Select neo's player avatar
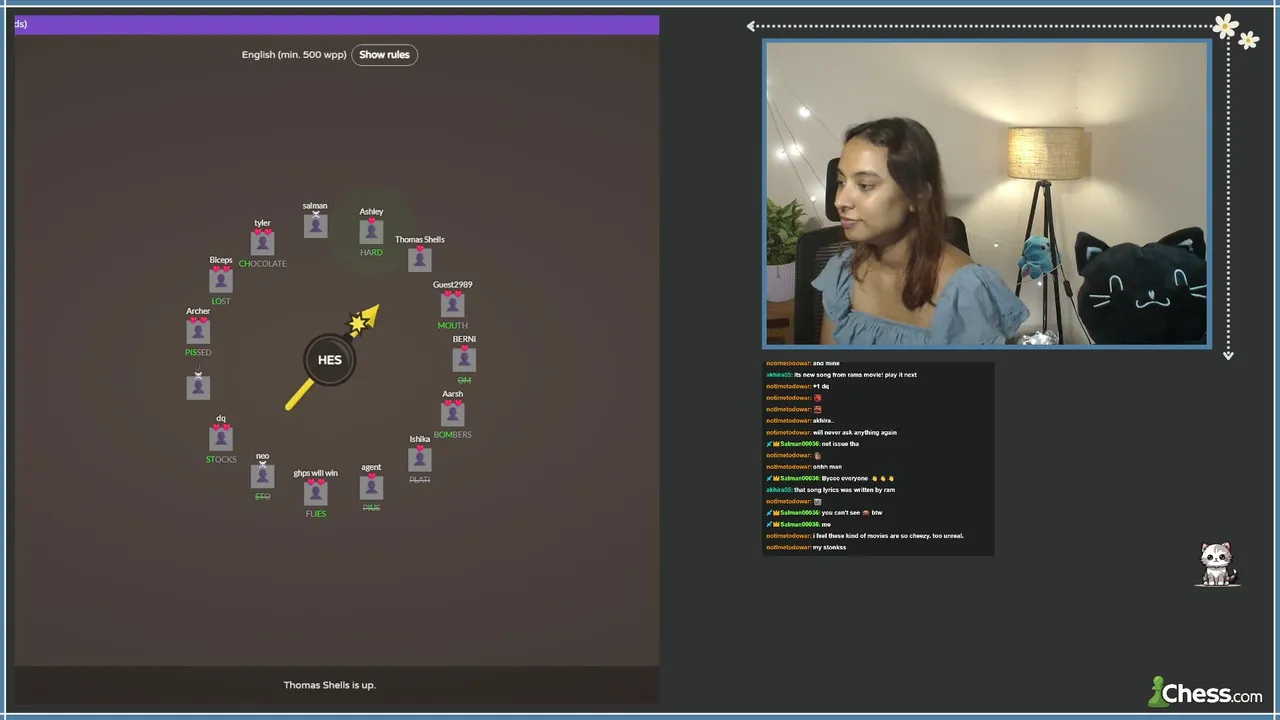 pyautogui.click(x=262, y=476)
